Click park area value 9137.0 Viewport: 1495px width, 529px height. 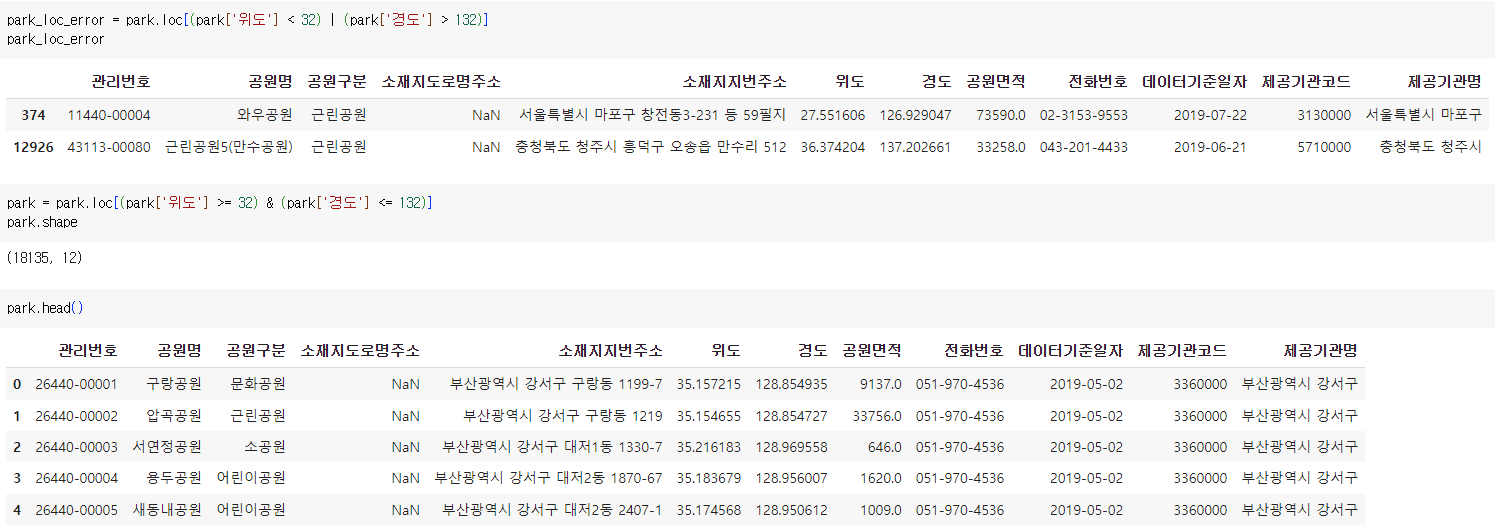881,384
